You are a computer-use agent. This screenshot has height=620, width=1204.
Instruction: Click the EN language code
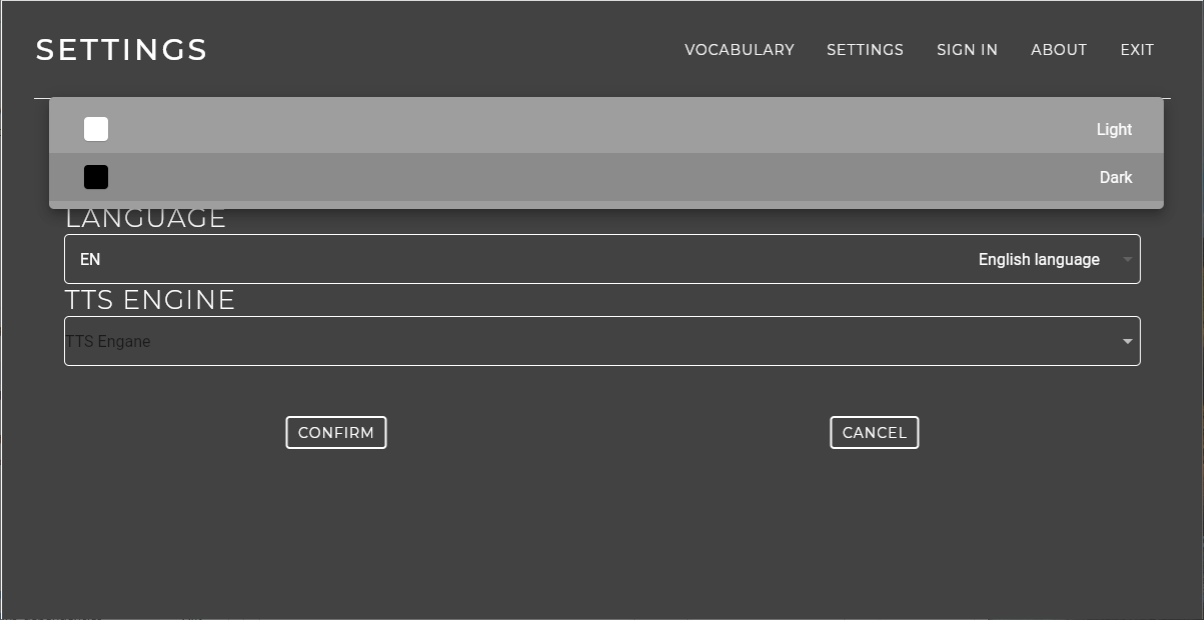(90, 259)
